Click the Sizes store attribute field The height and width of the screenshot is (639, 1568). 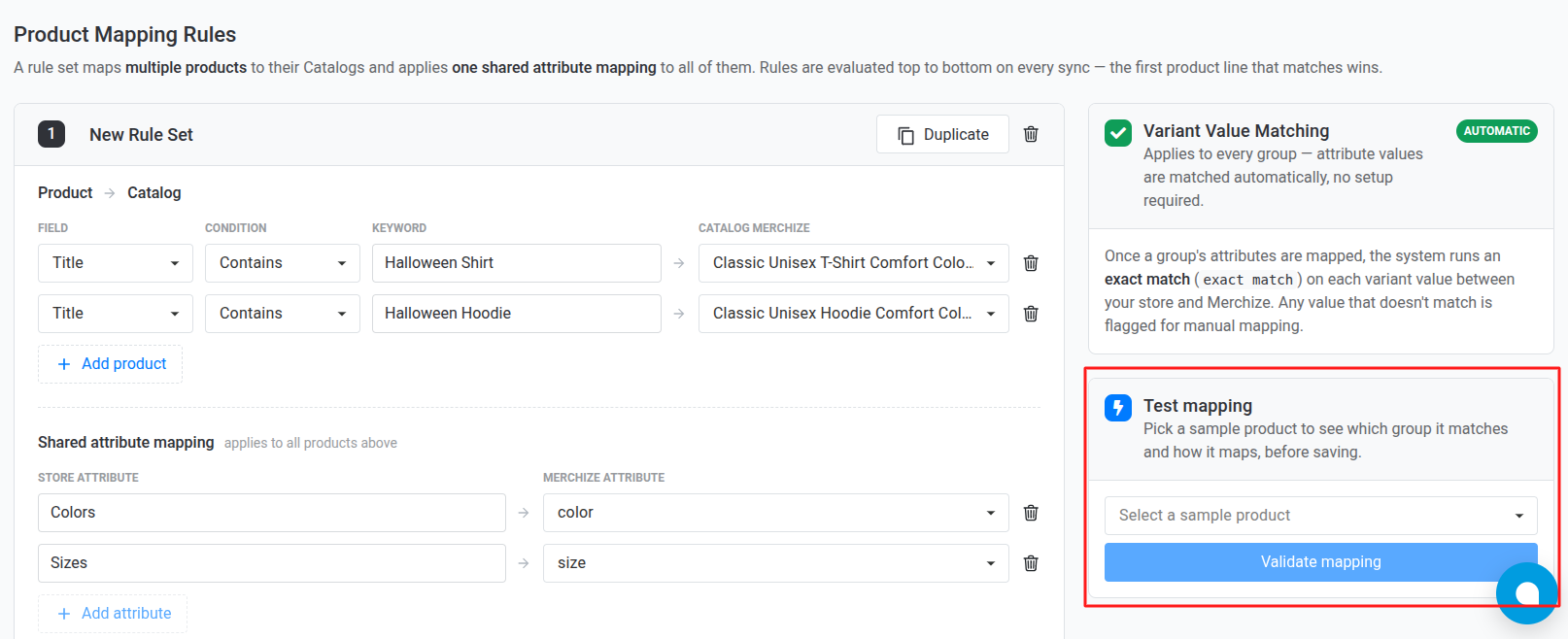pyautogui.click(x=272, y=563)
